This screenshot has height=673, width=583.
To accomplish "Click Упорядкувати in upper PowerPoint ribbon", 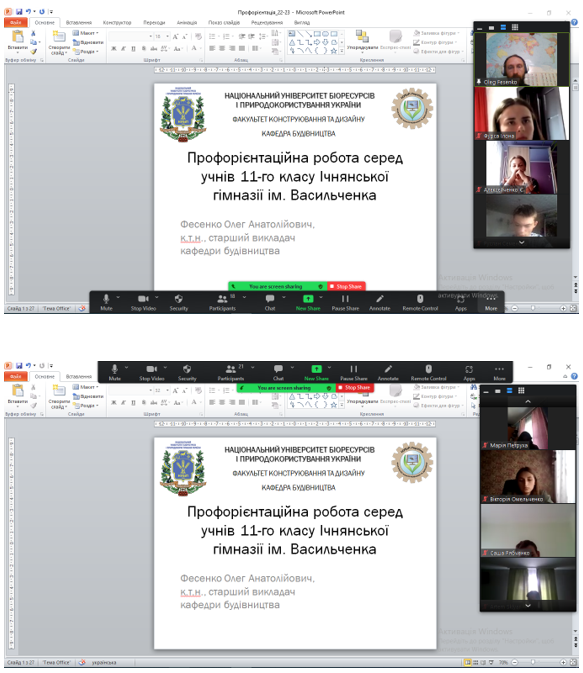I will [362, 40].
